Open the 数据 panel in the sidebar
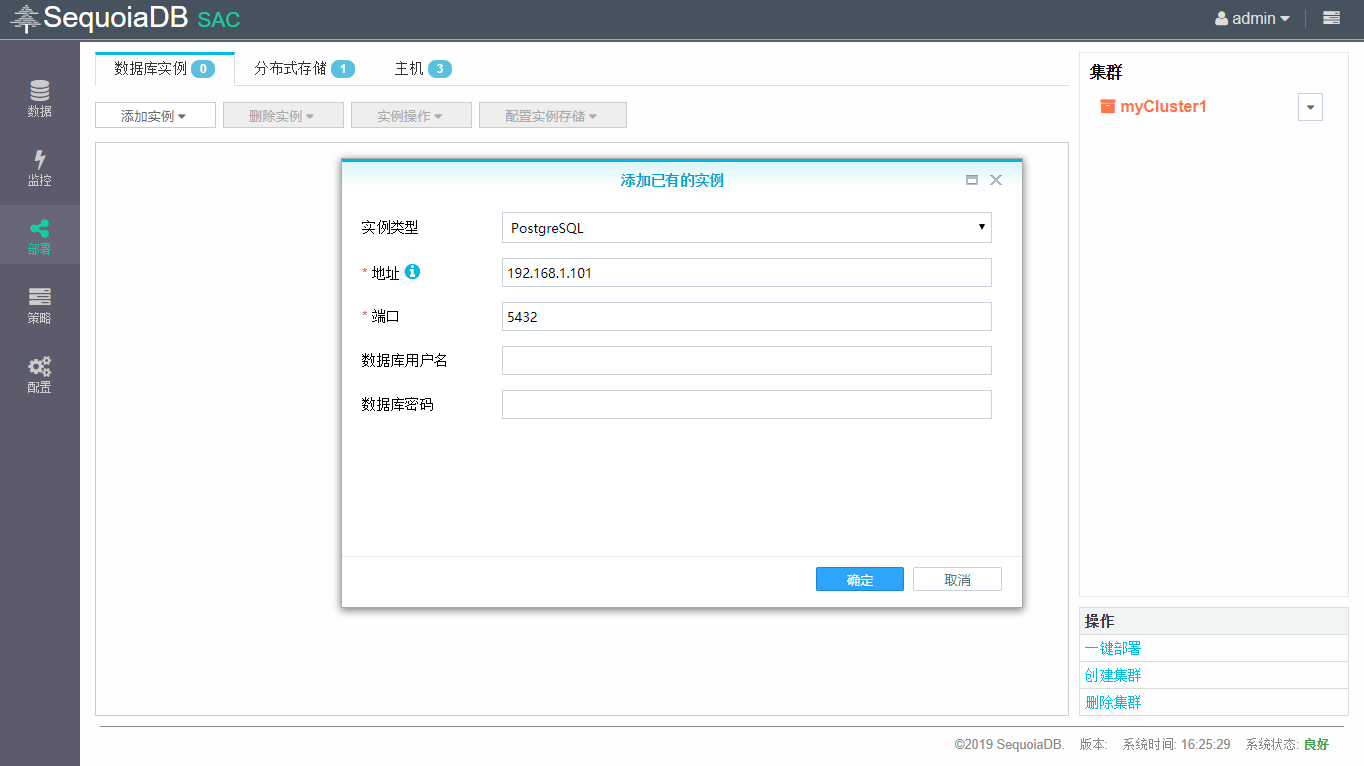This screenshot has width=1364, height=766. (40, 97)
